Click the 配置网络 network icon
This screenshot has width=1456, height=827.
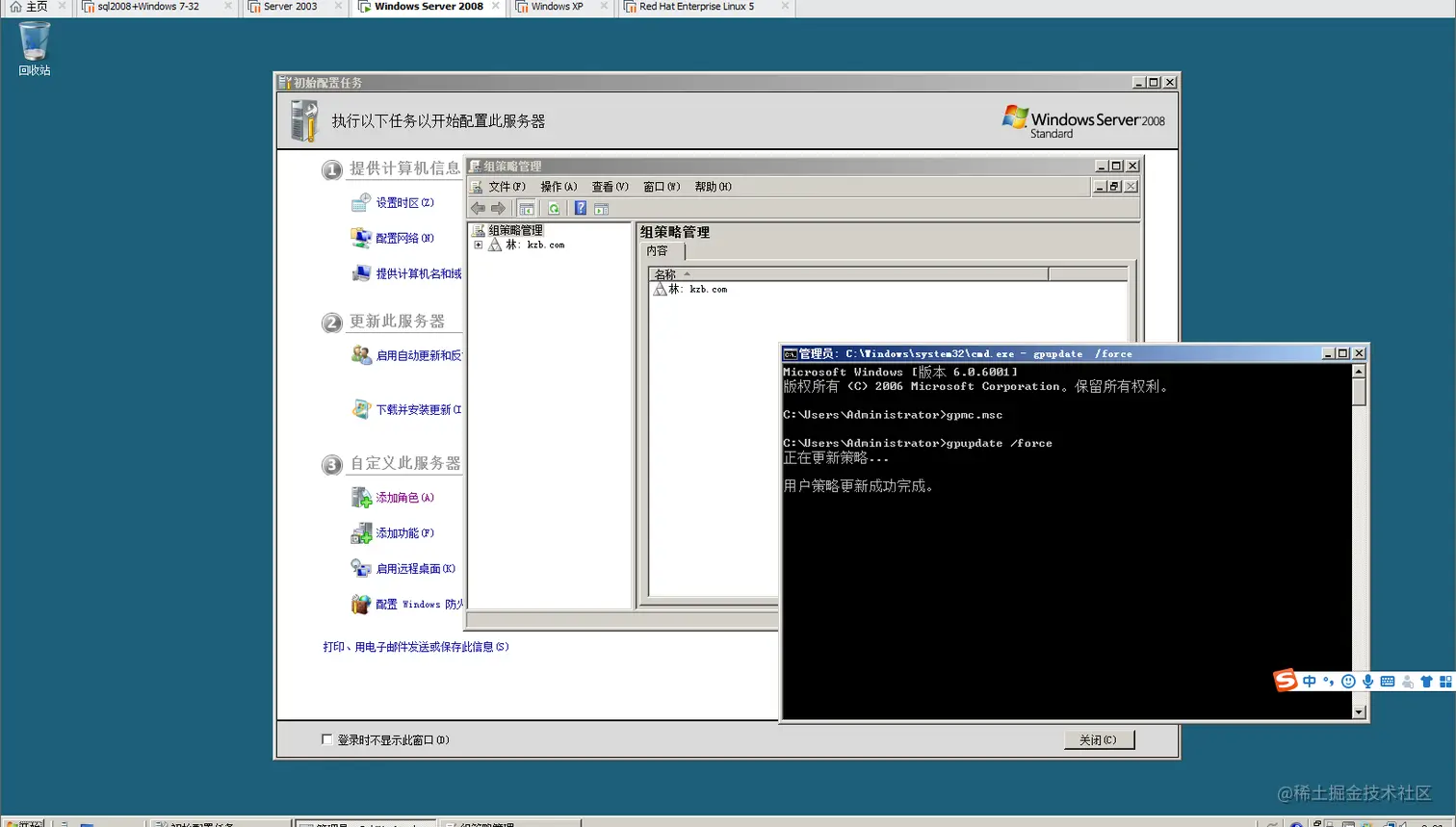click(361, 238)
